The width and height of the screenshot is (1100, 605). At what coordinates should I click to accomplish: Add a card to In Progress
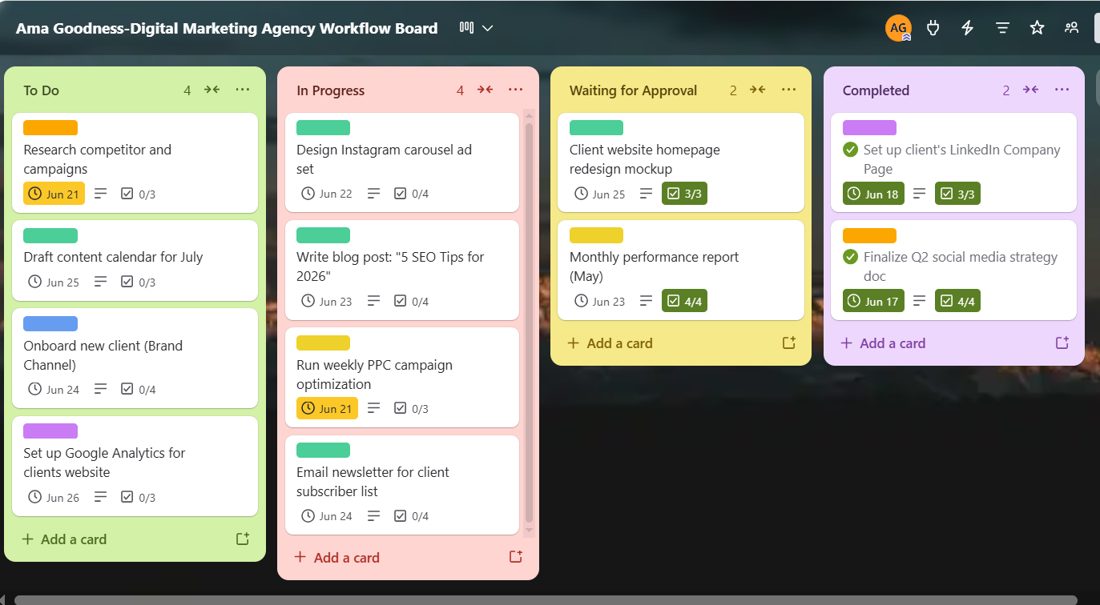coord(337,557)
